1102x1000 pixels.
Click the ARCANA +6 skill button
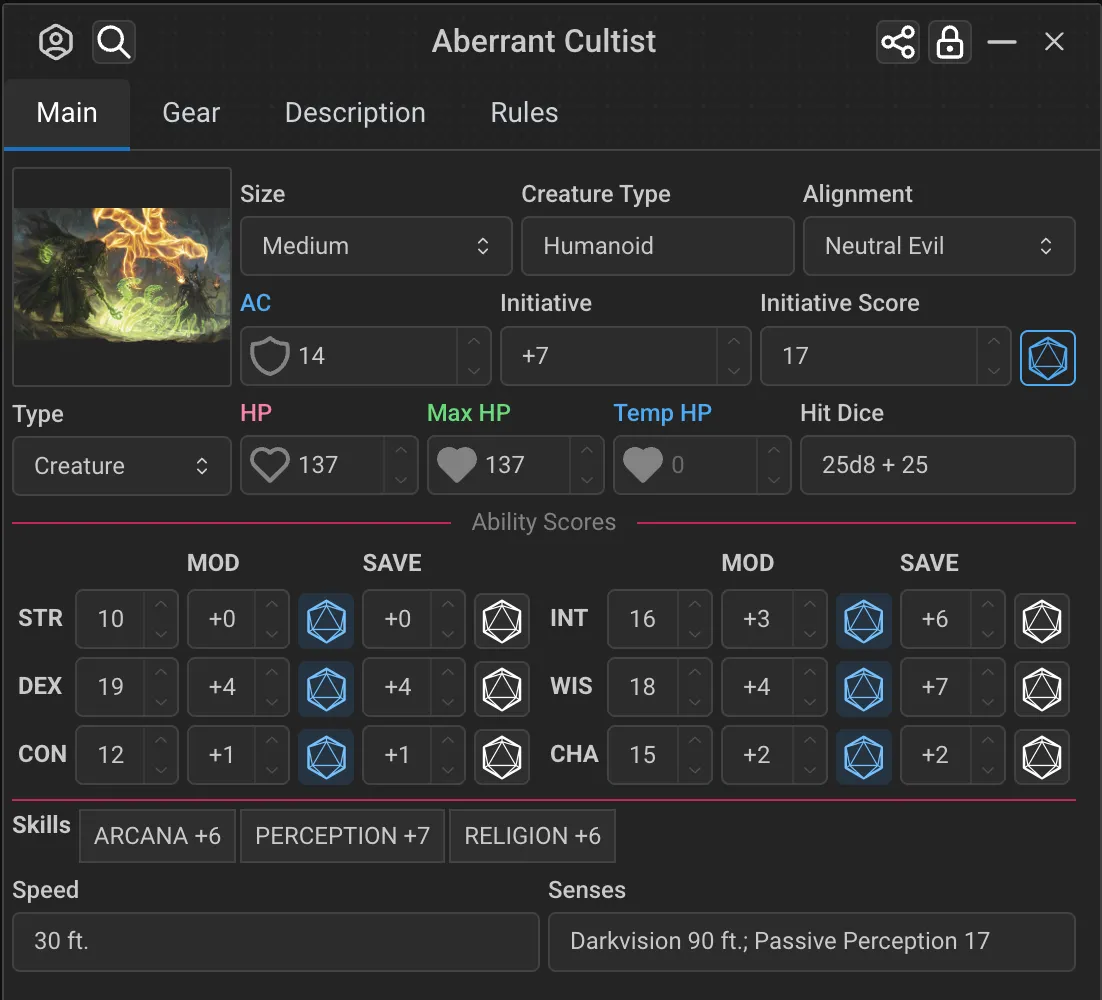[157, 836]
